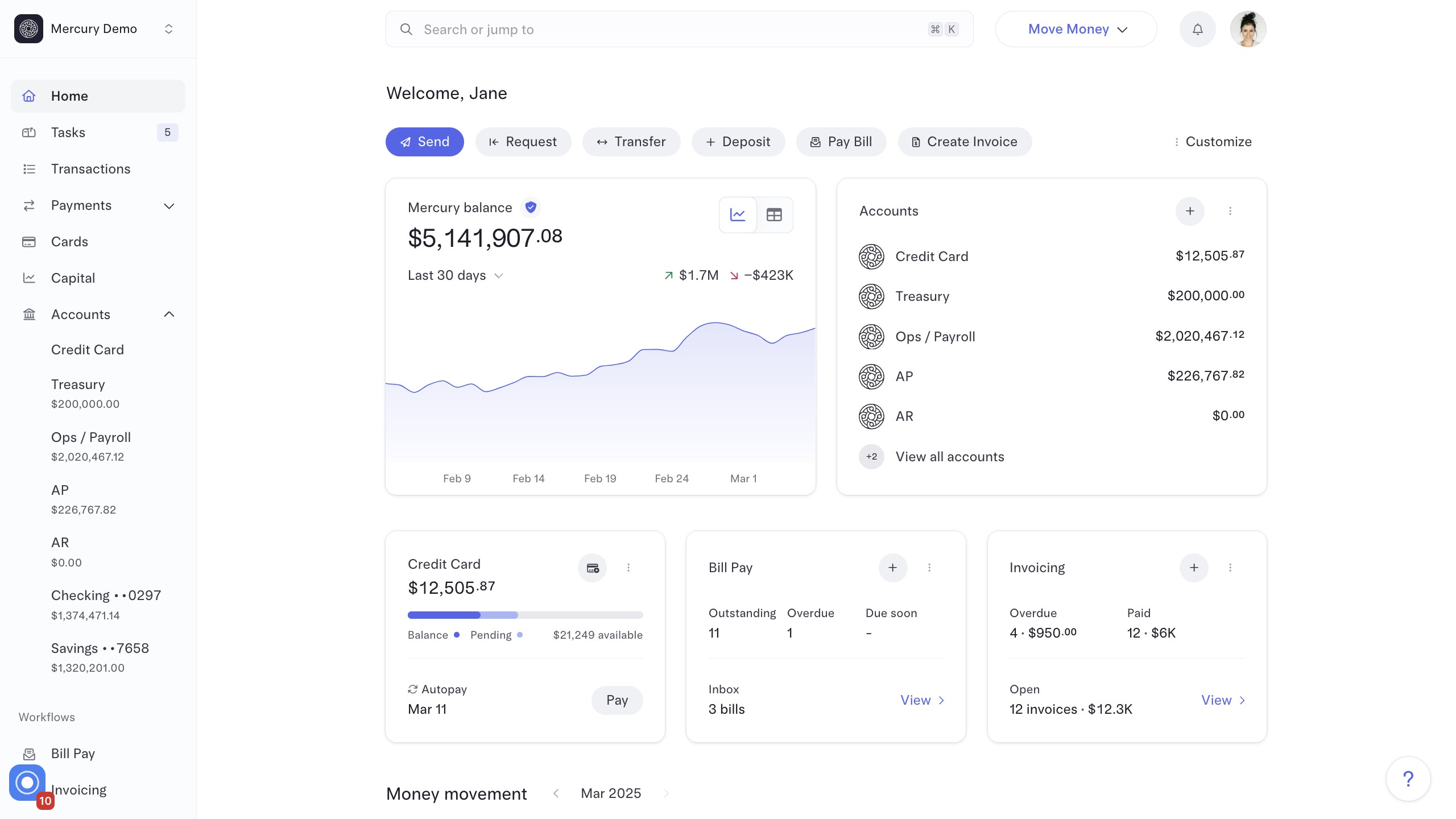Viewport: 1456px width, 819px height.
Task: Add a new bill in Bill Pay widget
Action: [x=892, y=568]
